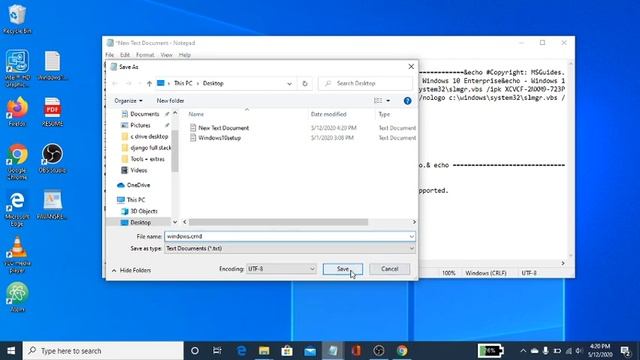Open Notepad Format menu

[x=145, y=55]
